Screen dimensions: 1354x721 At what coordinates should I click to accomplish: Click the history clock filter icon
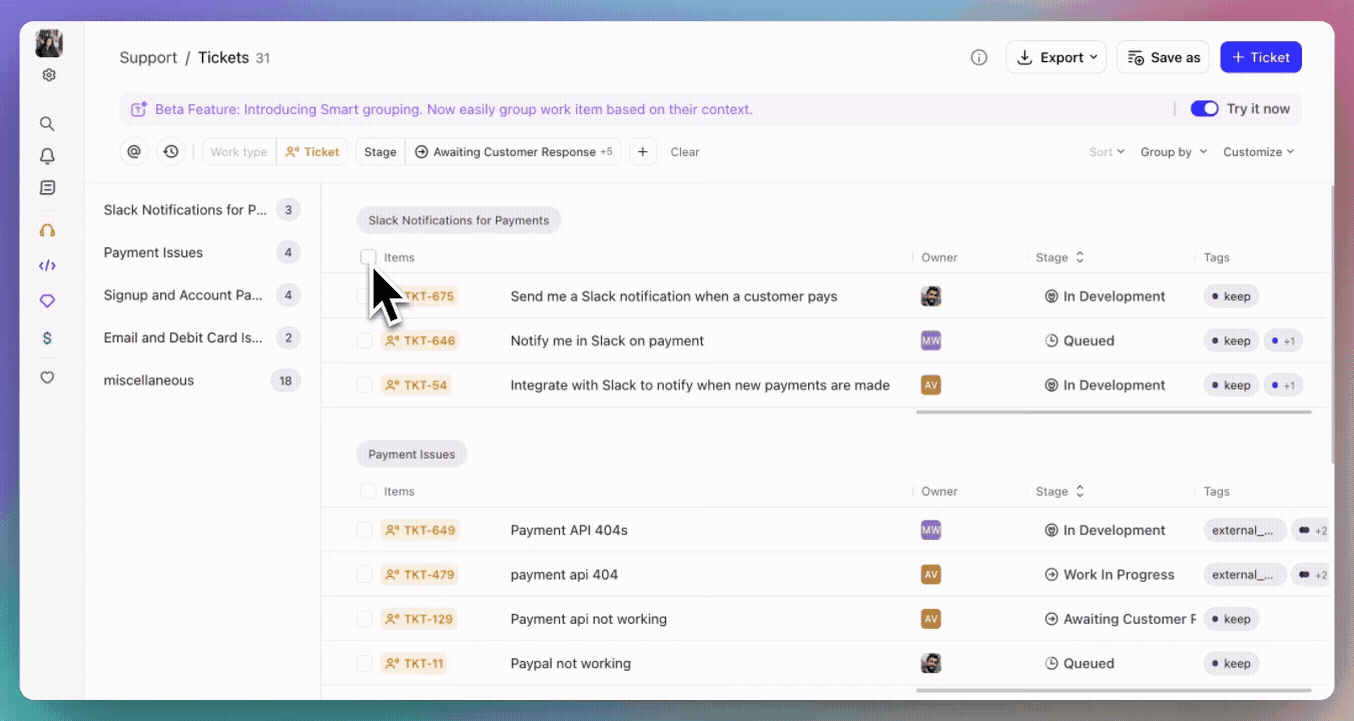pos(171,152)
